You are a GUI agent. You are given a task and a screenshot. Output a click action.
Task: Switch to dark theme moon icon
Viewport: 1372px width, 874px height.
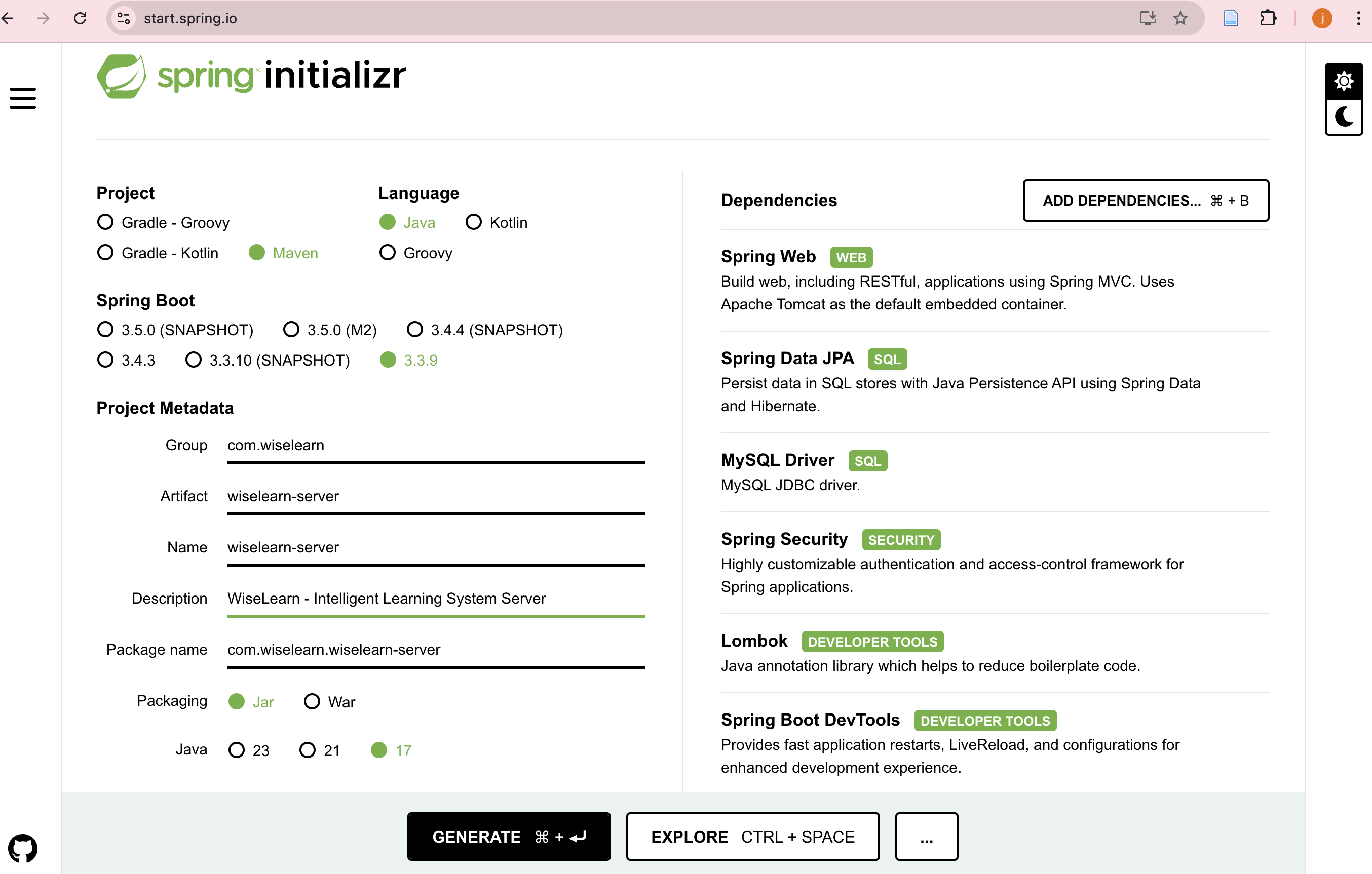click(1344, 117)
